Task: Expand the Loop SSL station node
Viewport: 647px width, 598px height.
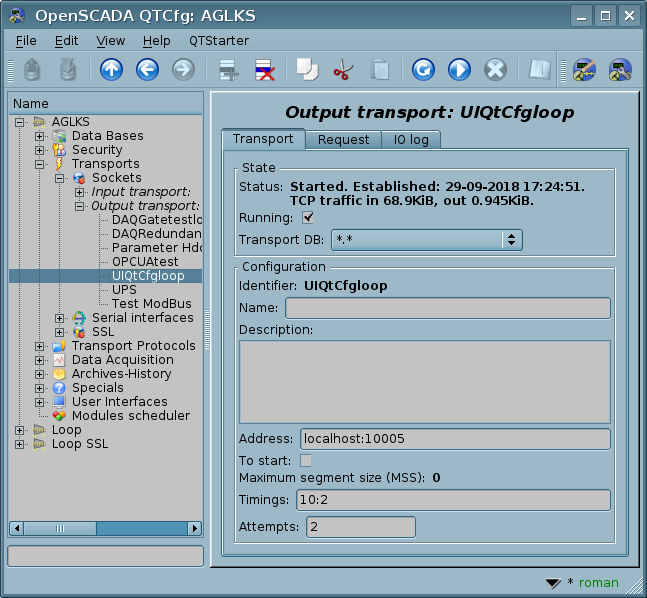Action: 19,444
